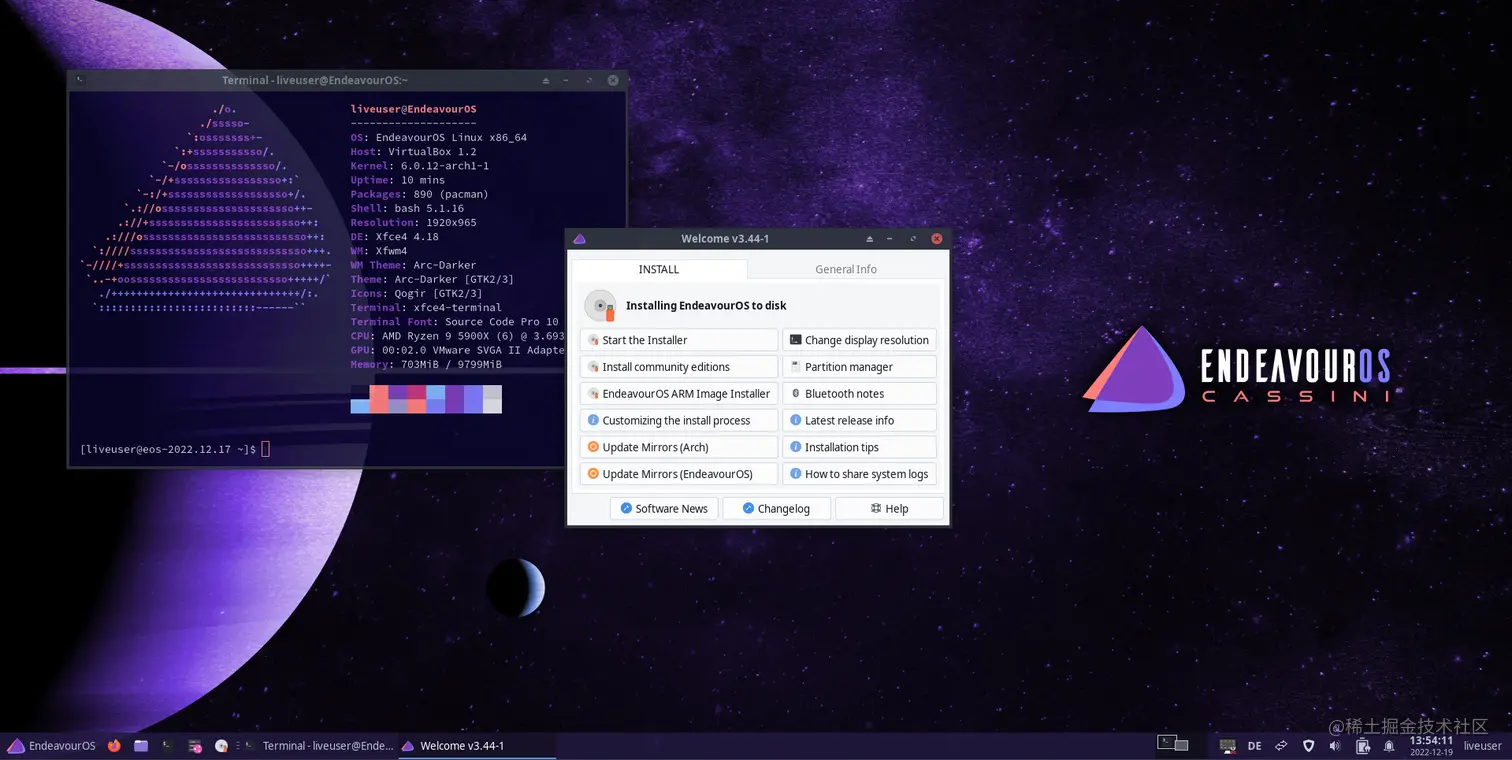Open the EndeavourOS applications menu

pos(52,745)
